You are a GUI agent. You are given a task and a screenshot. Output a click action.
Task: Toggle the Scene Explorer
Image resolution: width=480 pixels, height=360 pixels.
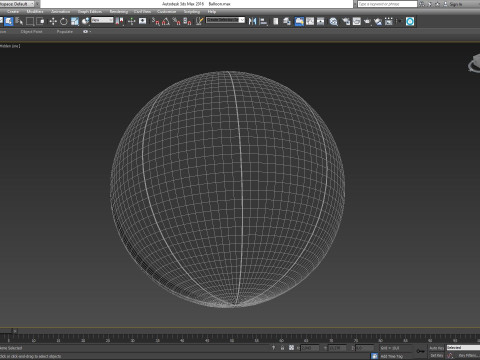[x=276, y=21]
